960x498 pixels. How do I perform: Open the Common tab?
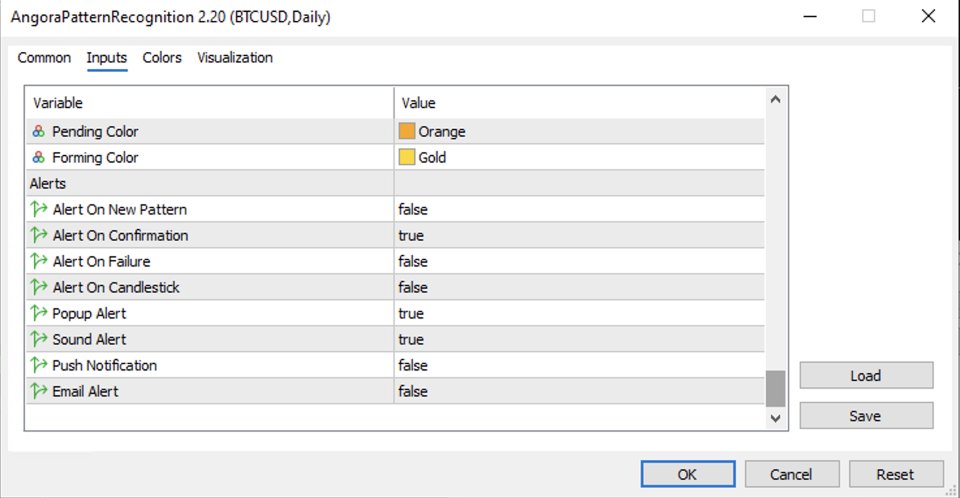click(x=44, y=58)
